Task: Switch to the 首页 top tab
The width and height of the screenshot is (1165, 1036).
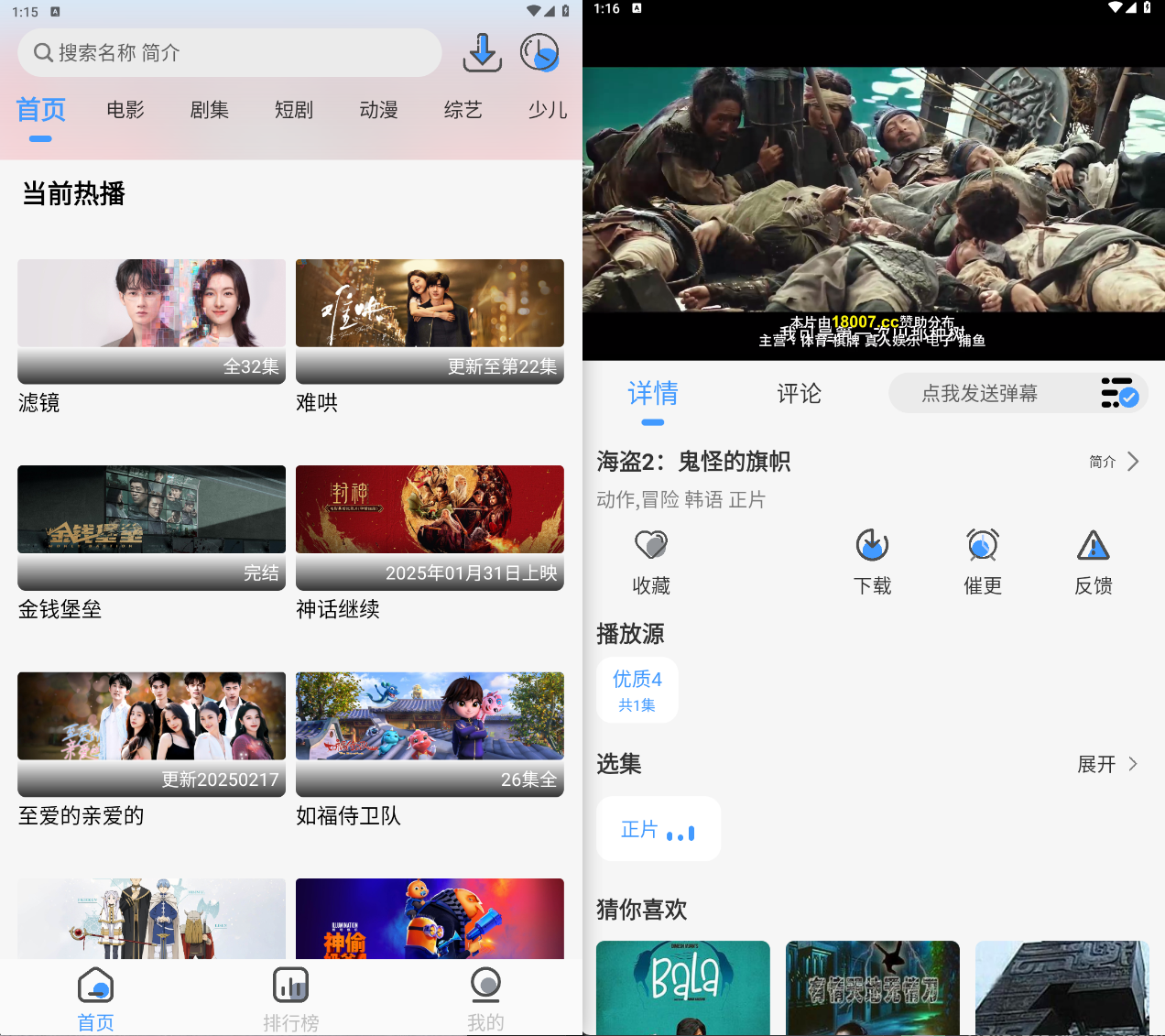Action: point(41,110)
